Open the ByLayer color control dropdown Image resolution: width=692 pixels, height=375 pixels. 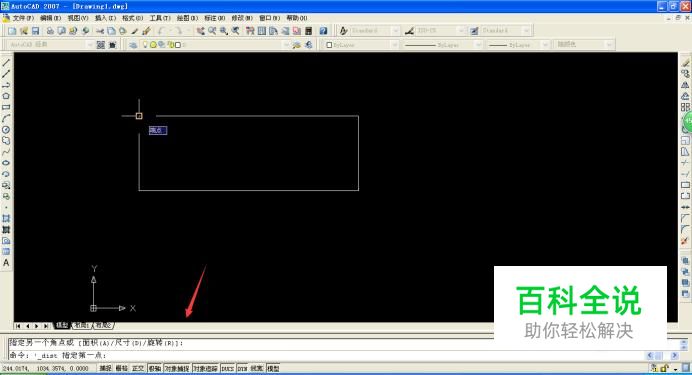[394, 45]
